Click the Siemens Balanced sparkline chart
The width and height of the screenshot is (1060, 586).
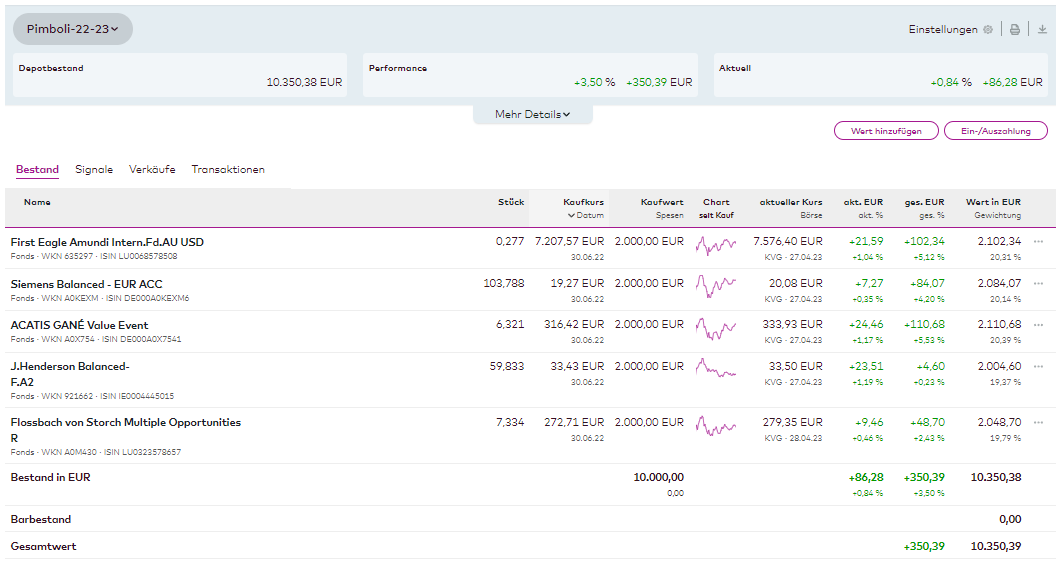click(x=716, y=287)
